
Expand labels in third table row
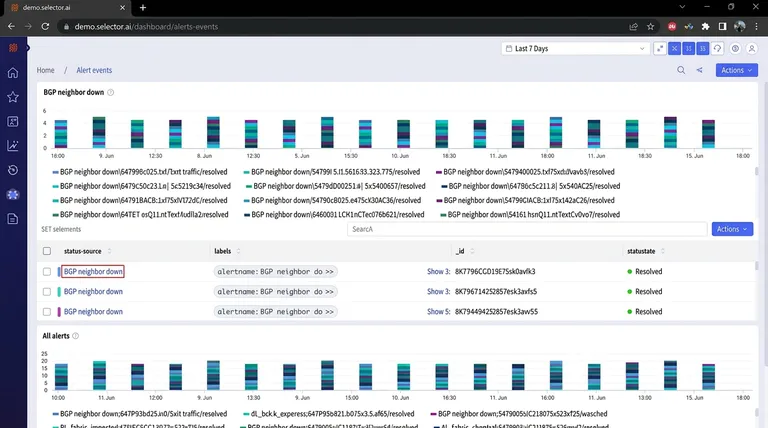[275, 311]
